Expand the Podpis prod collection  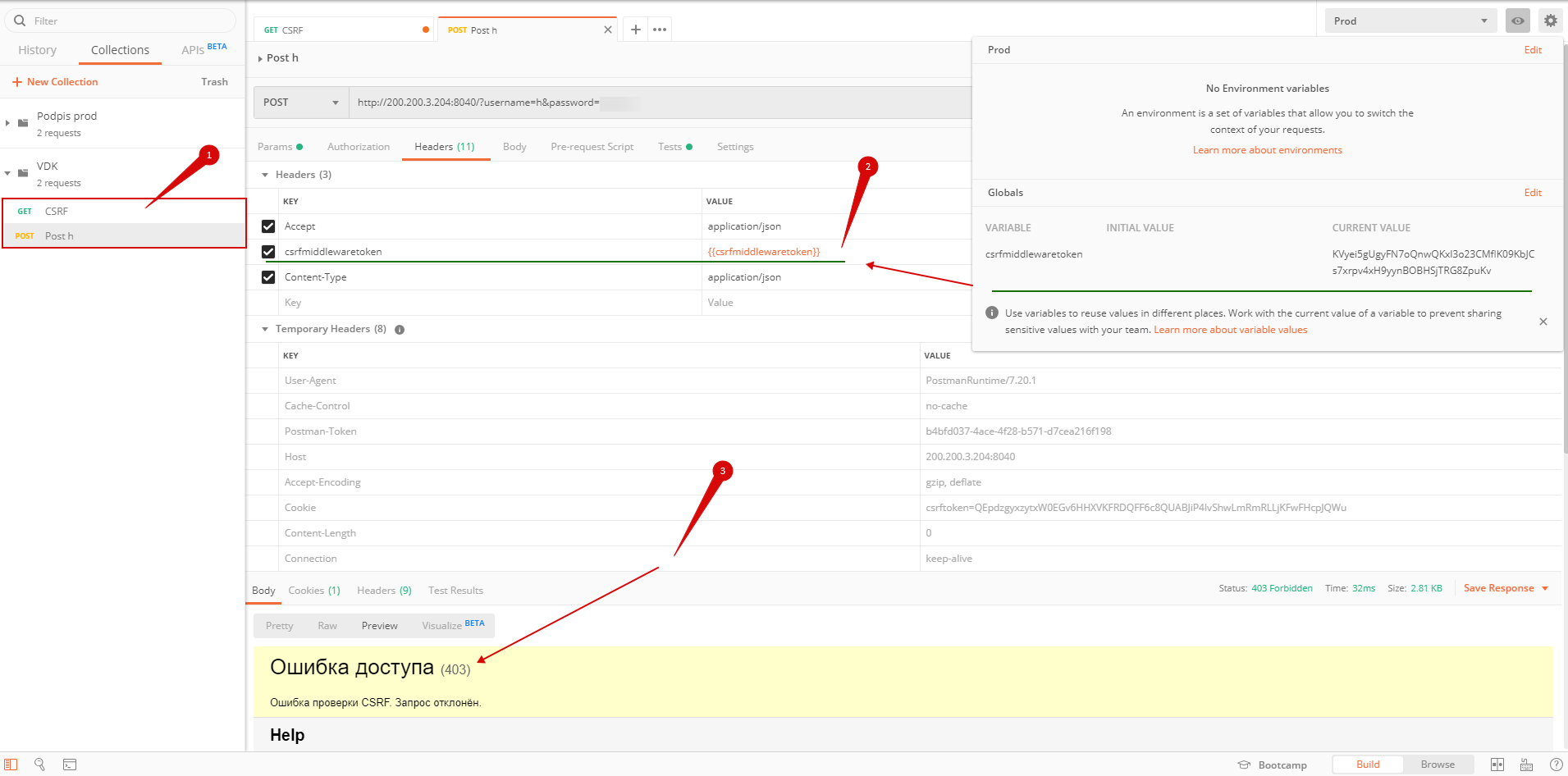point(8,123)
